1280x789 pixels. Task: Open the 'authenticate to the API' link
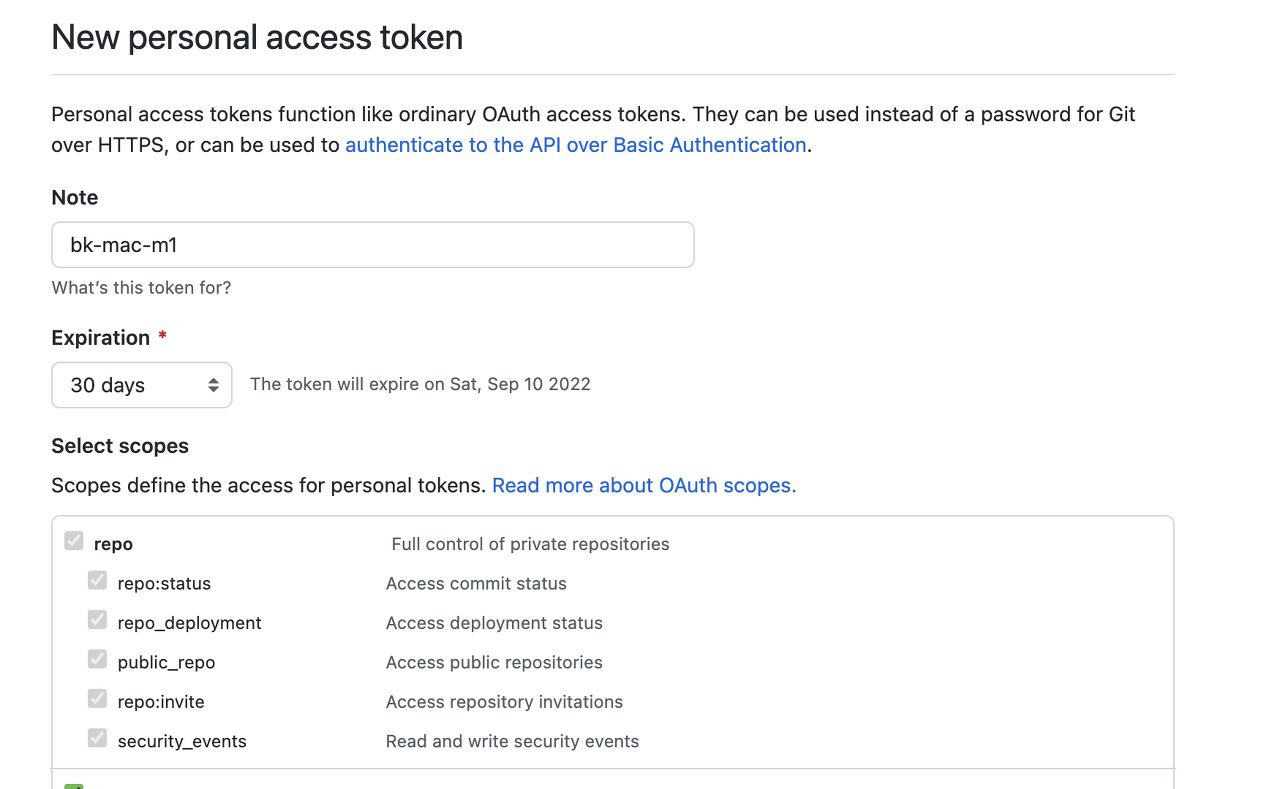pos(576,145)
